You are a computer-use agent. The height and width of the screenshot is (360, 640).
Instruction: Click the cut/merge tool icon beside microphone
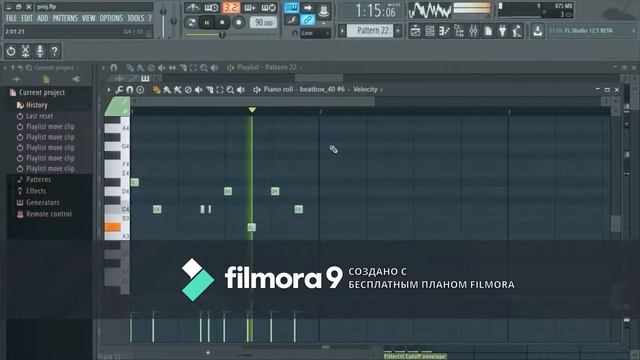click(x=25, y=51)
